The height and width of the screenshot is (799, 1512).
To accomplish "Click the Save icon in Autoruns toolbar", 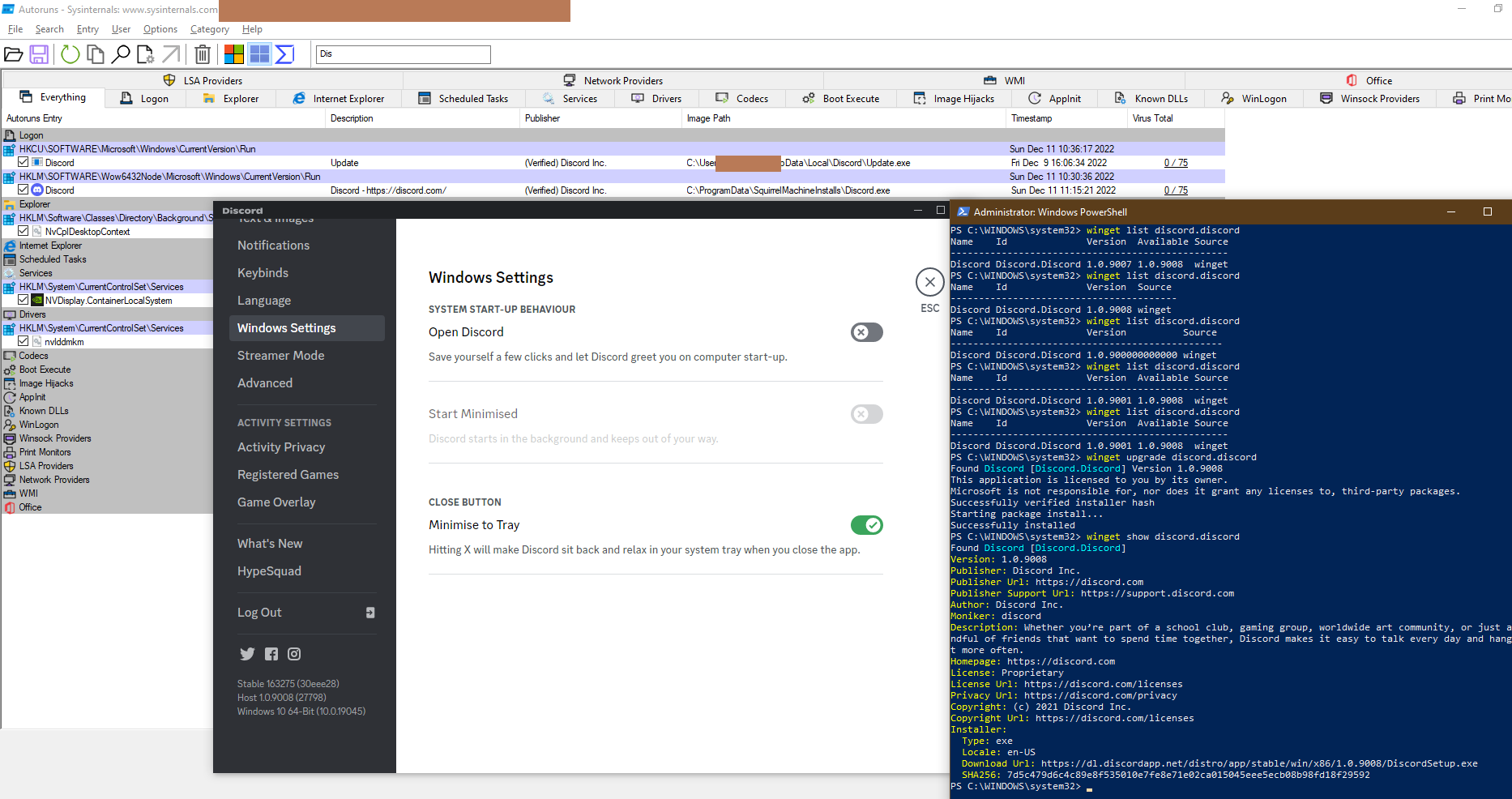I will tap(41, 54).
